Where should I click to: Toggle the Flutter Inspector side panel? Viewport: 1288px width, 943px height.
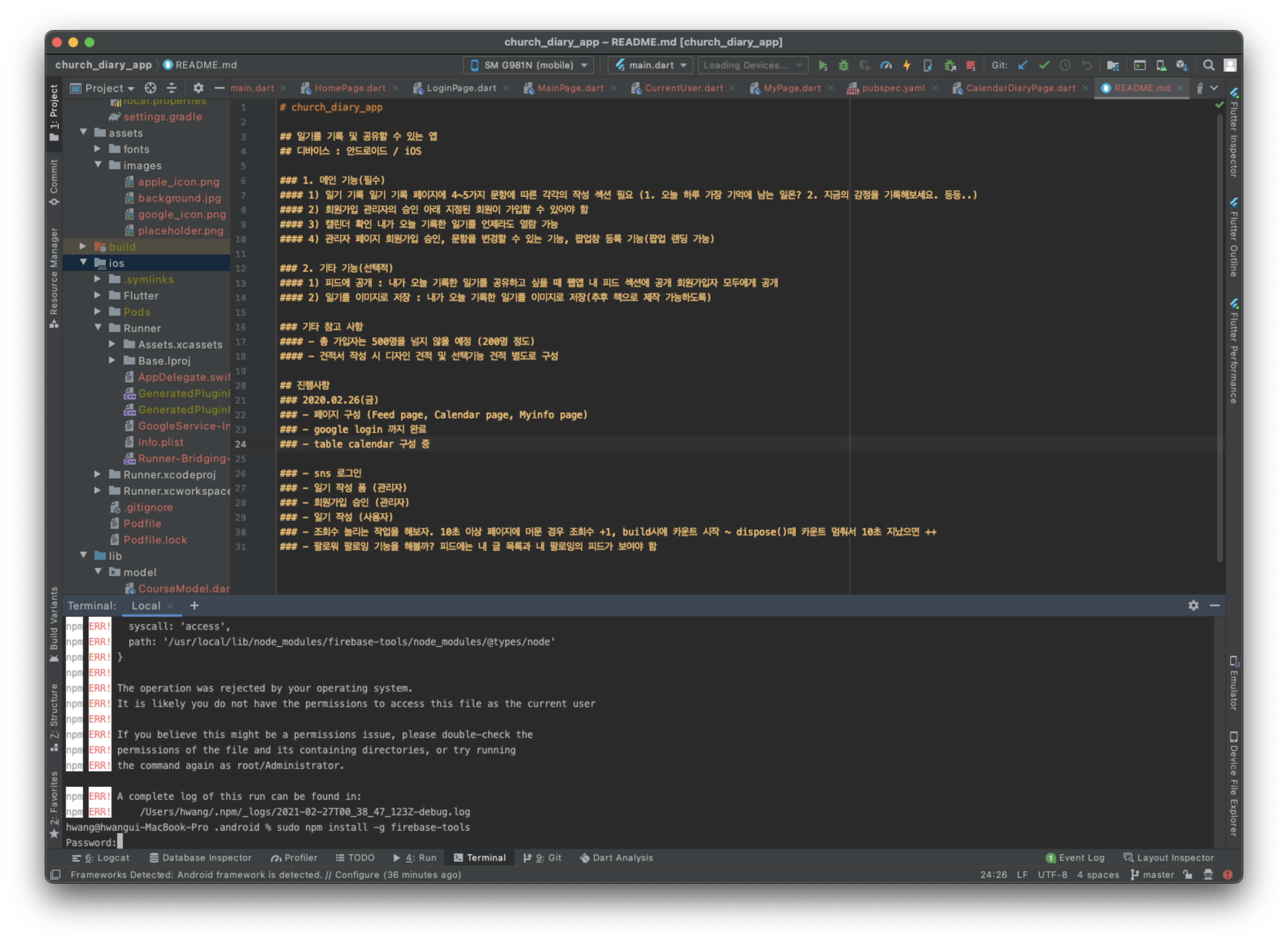coord(1234,134)
